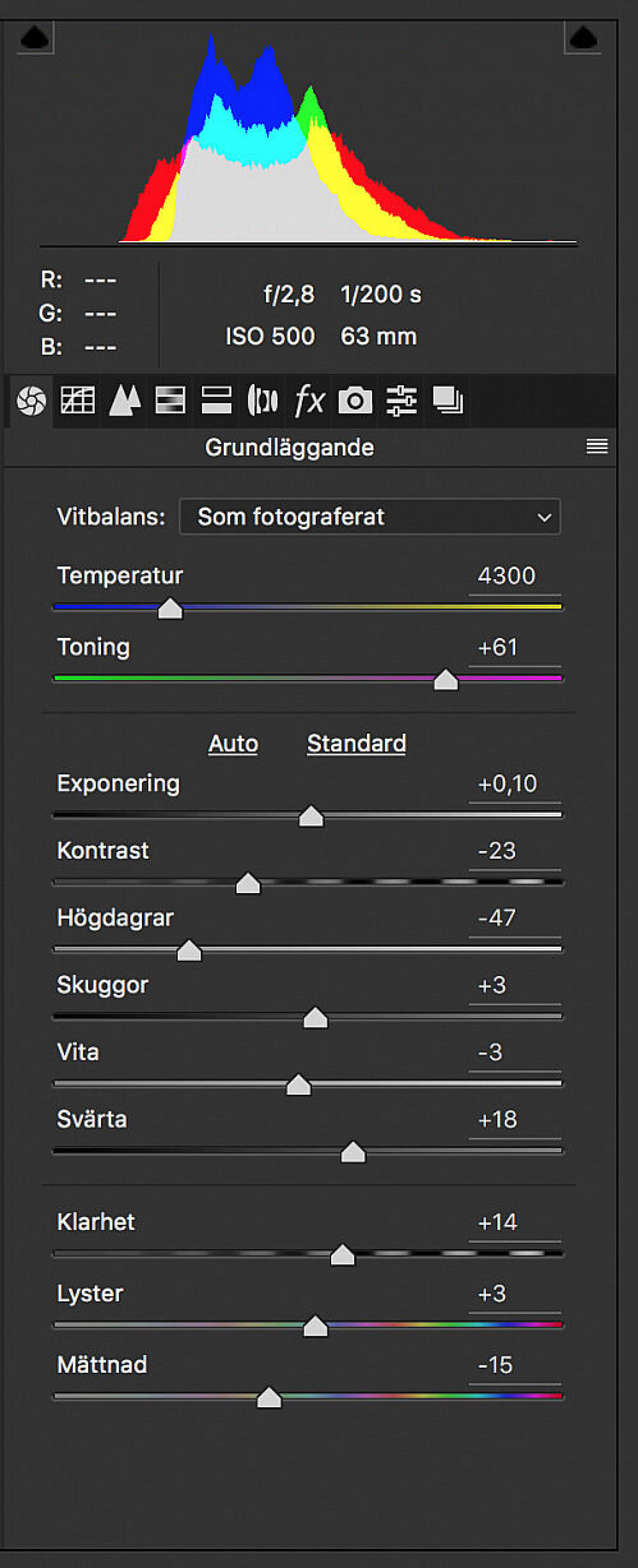The height and width of the screenshot is (1568, 638).
Task: Open the Grundläggande panel options menu
Action: click(597, 447)
